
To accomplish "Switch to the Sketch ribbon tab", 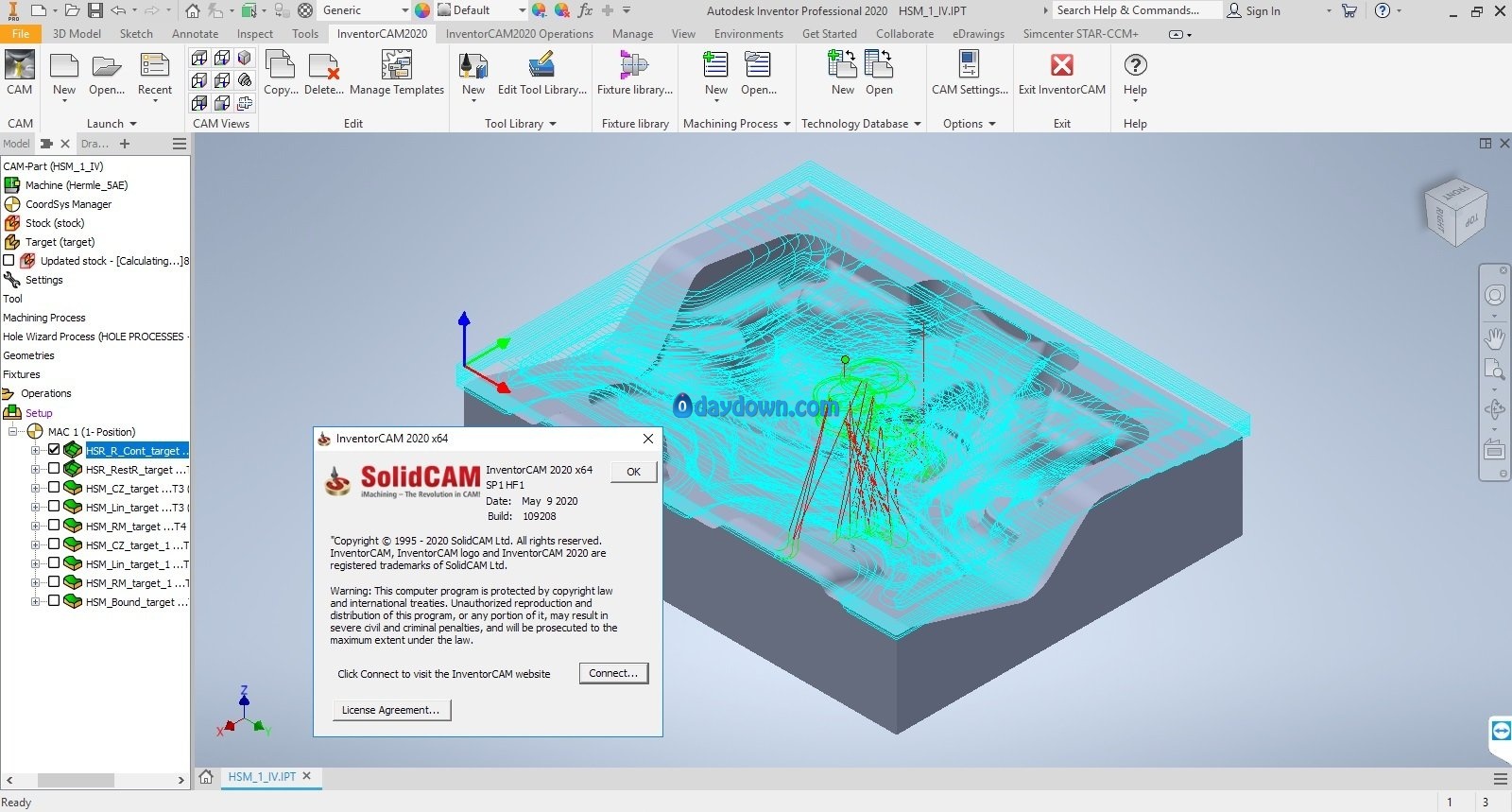I will tap(136, 33).
